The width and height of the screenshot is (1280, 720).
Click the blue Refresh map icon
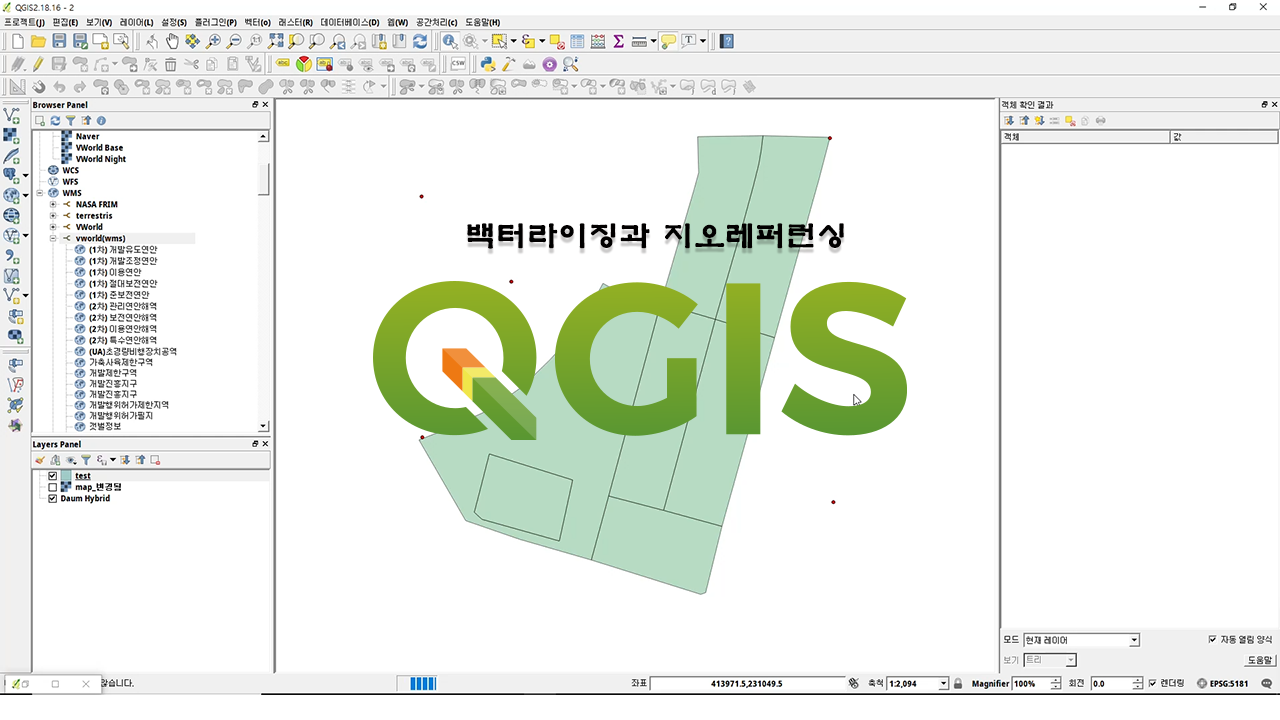coord(420,41)
